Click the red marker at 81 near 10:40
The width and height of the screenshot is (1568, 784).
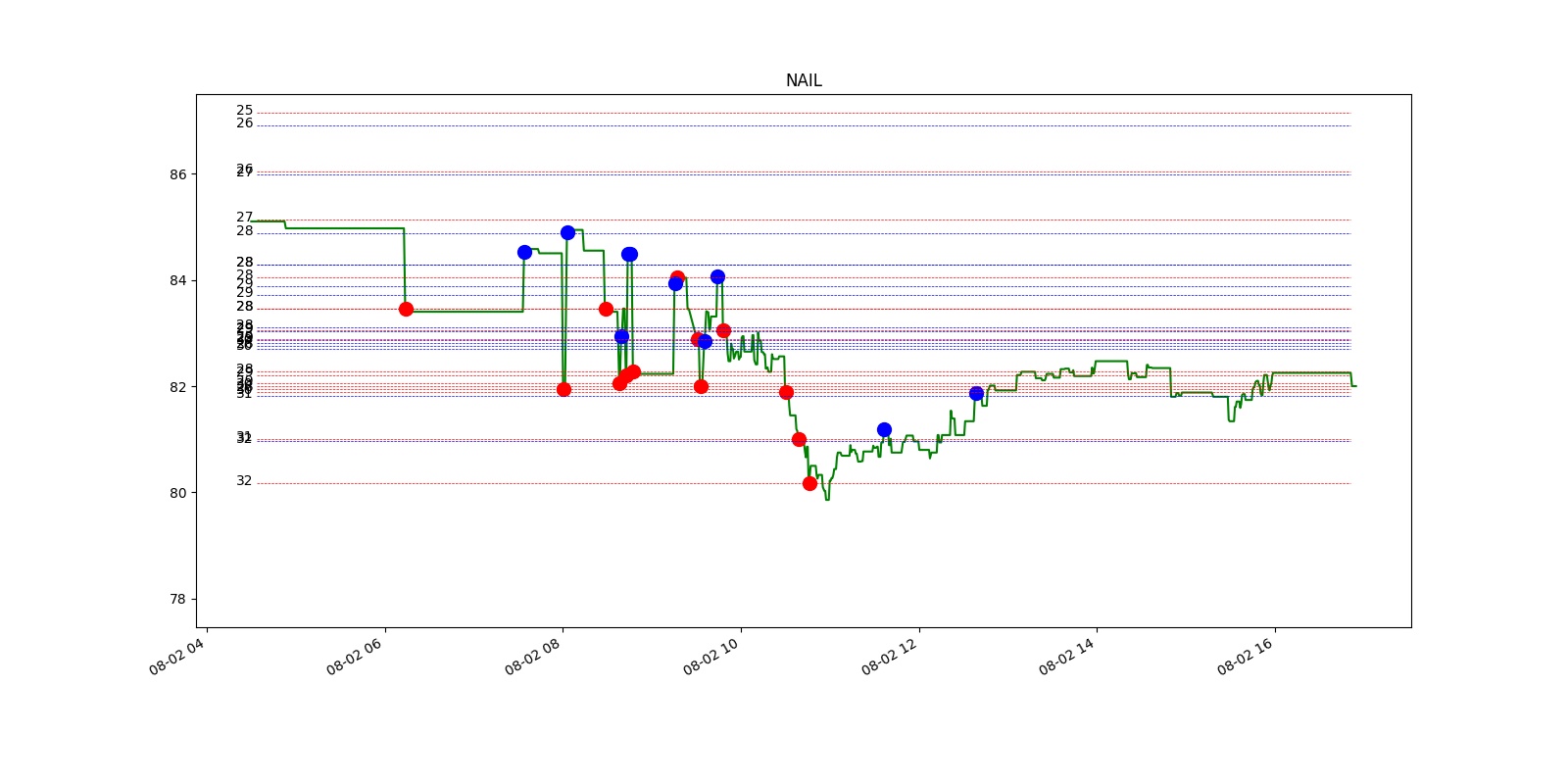click(799, 439)
